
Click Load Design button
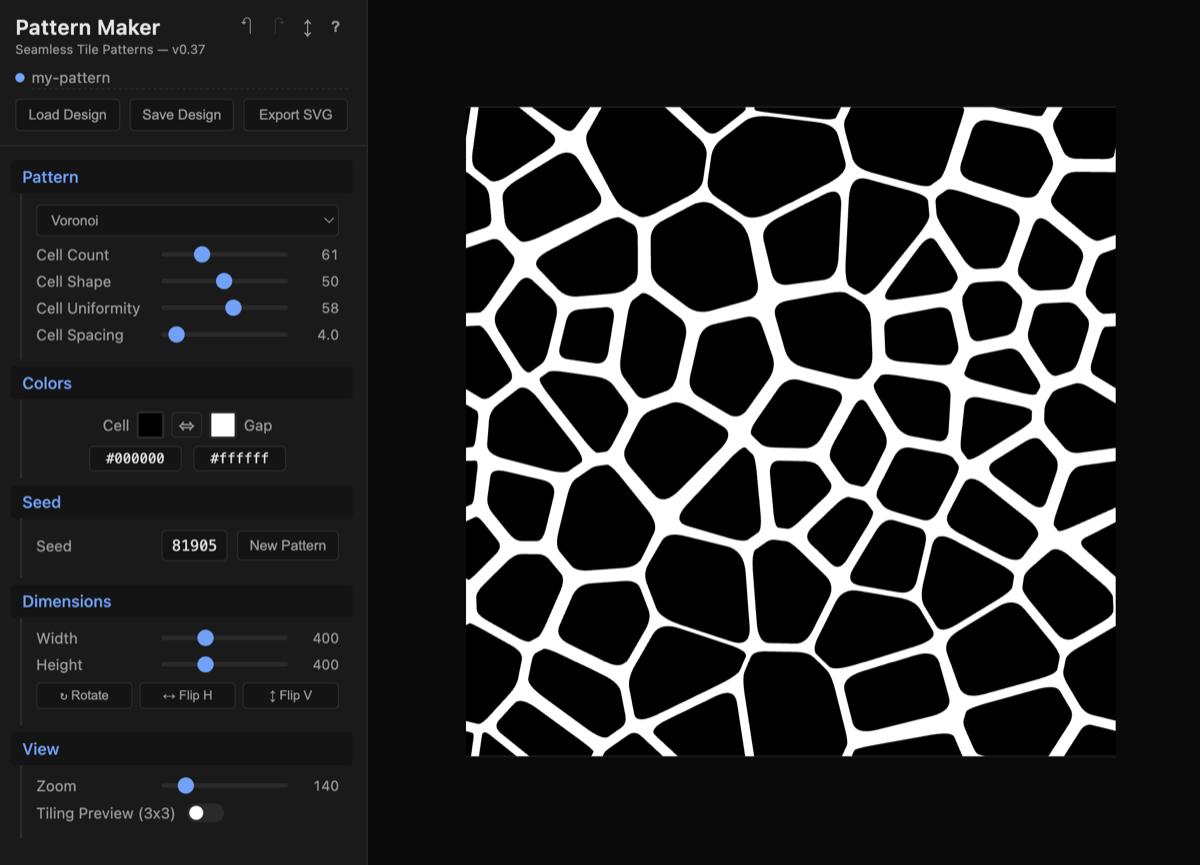click(x=67, y=115)
